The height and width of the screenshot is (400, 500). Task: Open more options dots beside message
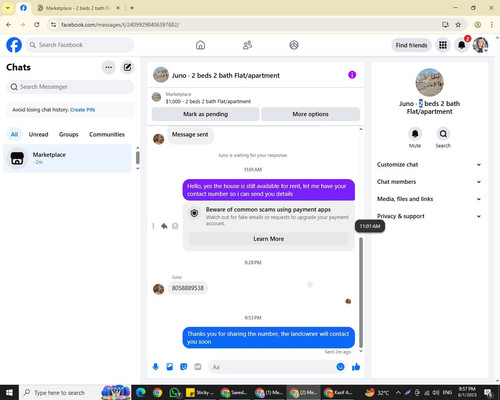pos(153,226)
